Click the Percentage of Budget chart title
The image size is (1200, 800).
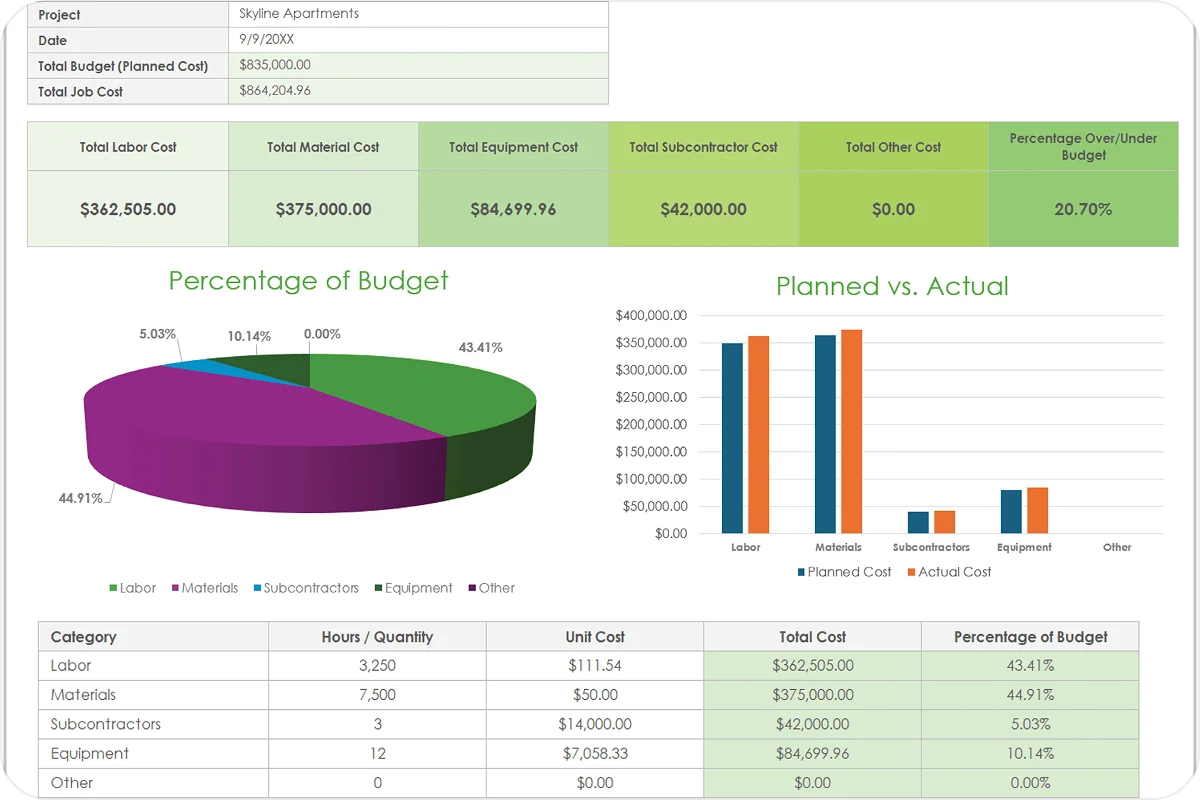[308, 281]
